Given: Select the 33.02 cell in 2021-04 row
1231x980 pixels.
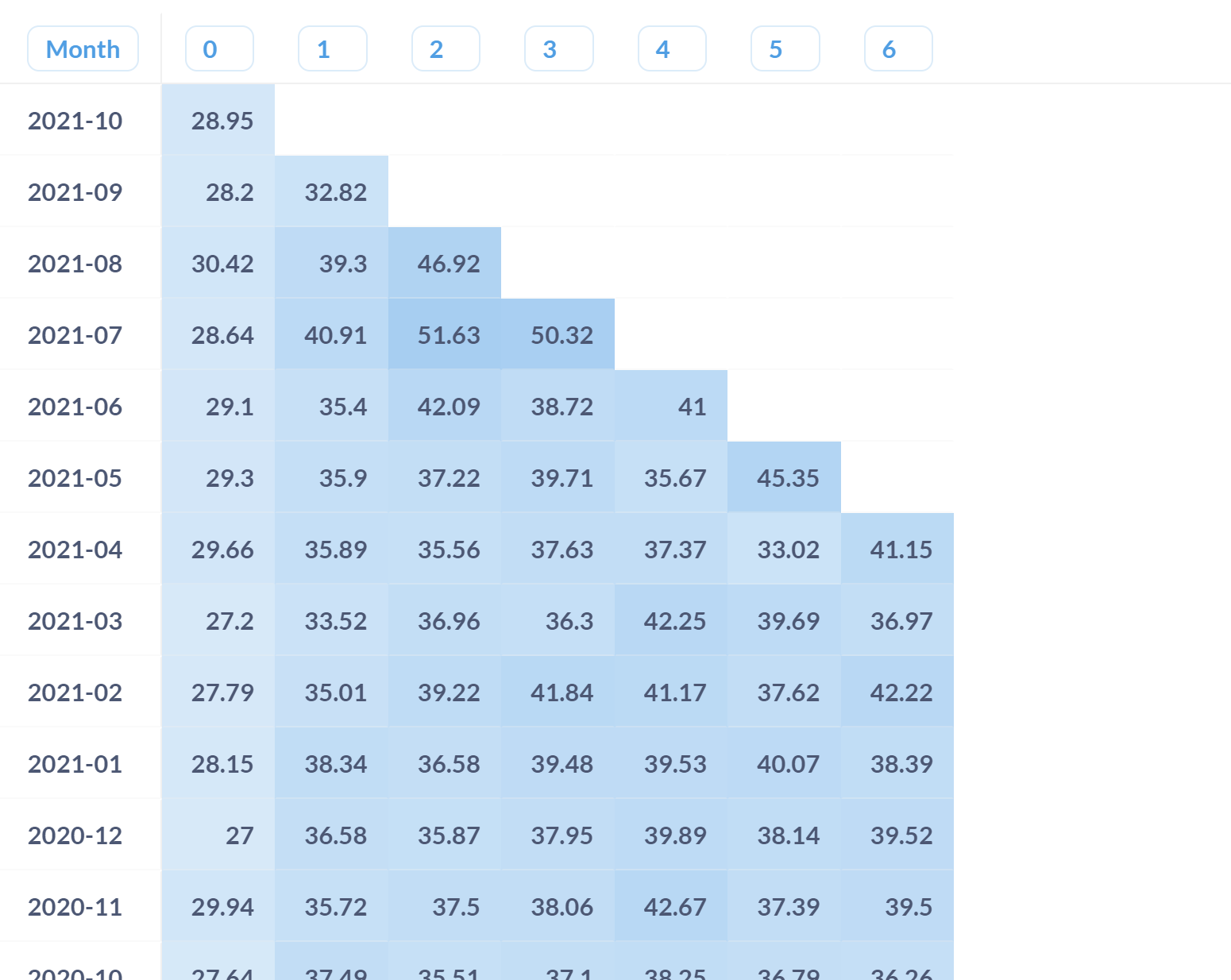Looking at the screenshot, I should click(x=788, y=550).
